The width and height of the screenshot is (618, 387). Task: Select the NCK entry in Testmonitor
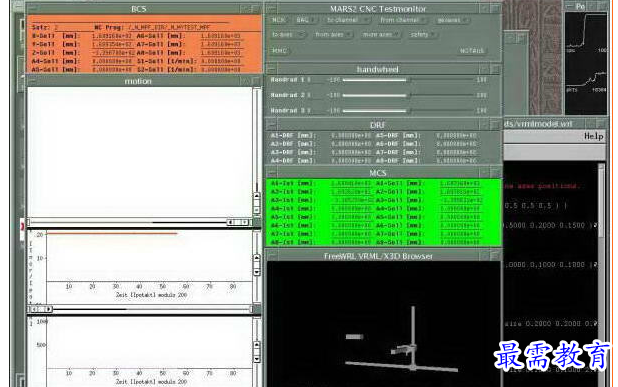(x=279, y=20)
